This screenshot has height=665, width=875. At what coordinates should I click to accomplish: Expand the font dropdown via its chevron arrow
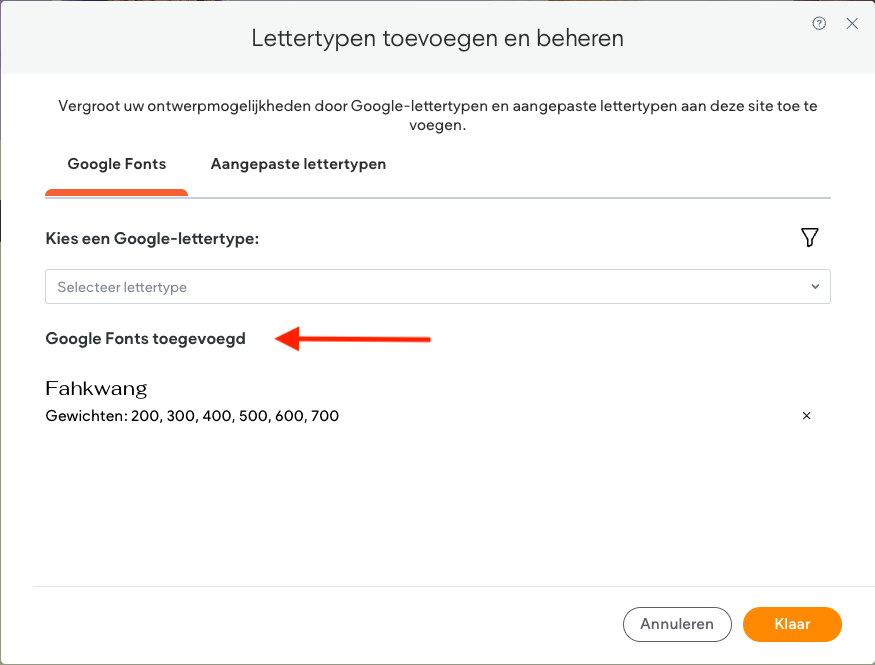[815, 287]
